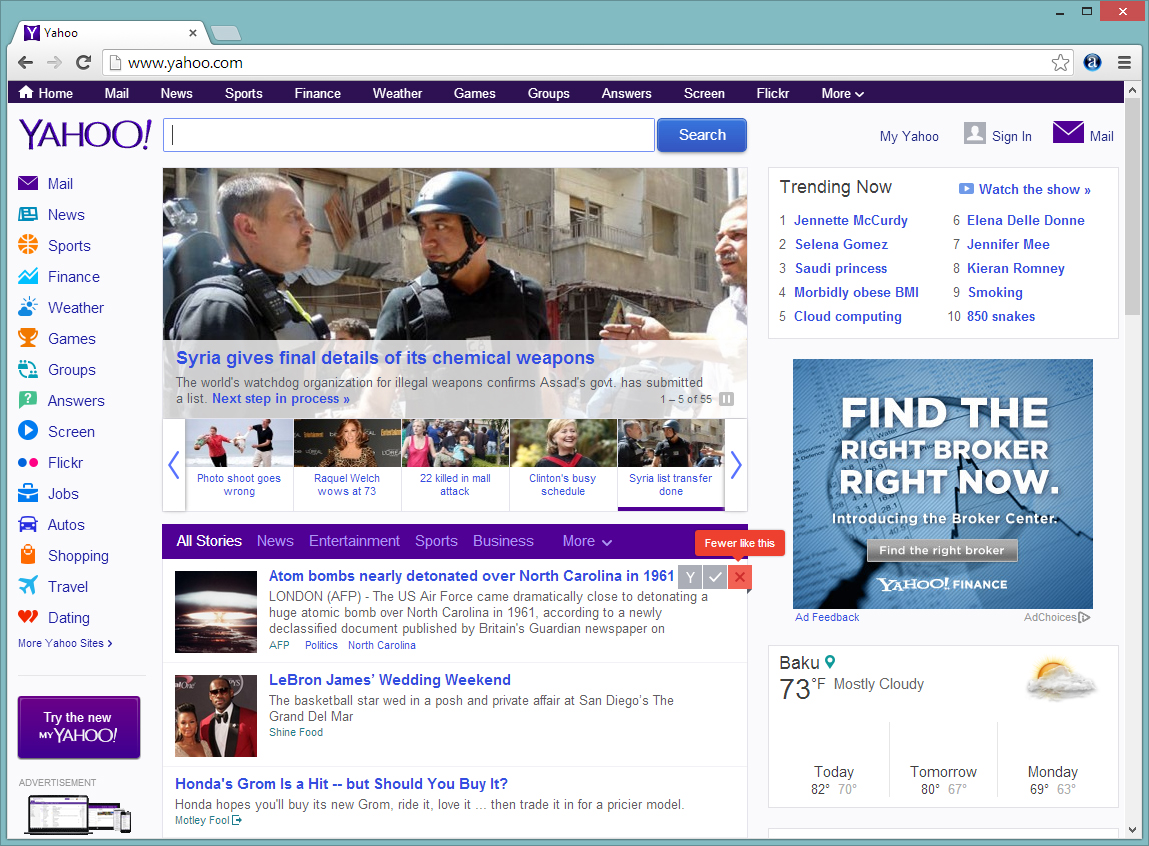This screenshot has width=1149, height=846.
Task: Click the Flickr dots icon in the sidebar
Action: (x=28, y=462)
